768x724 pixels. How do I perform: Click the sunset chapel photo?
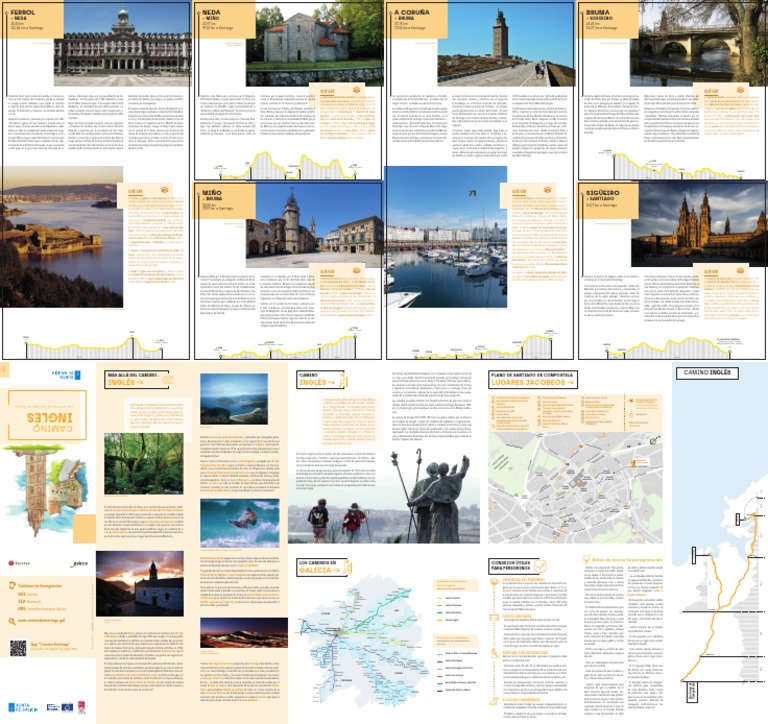pos(140,583)
